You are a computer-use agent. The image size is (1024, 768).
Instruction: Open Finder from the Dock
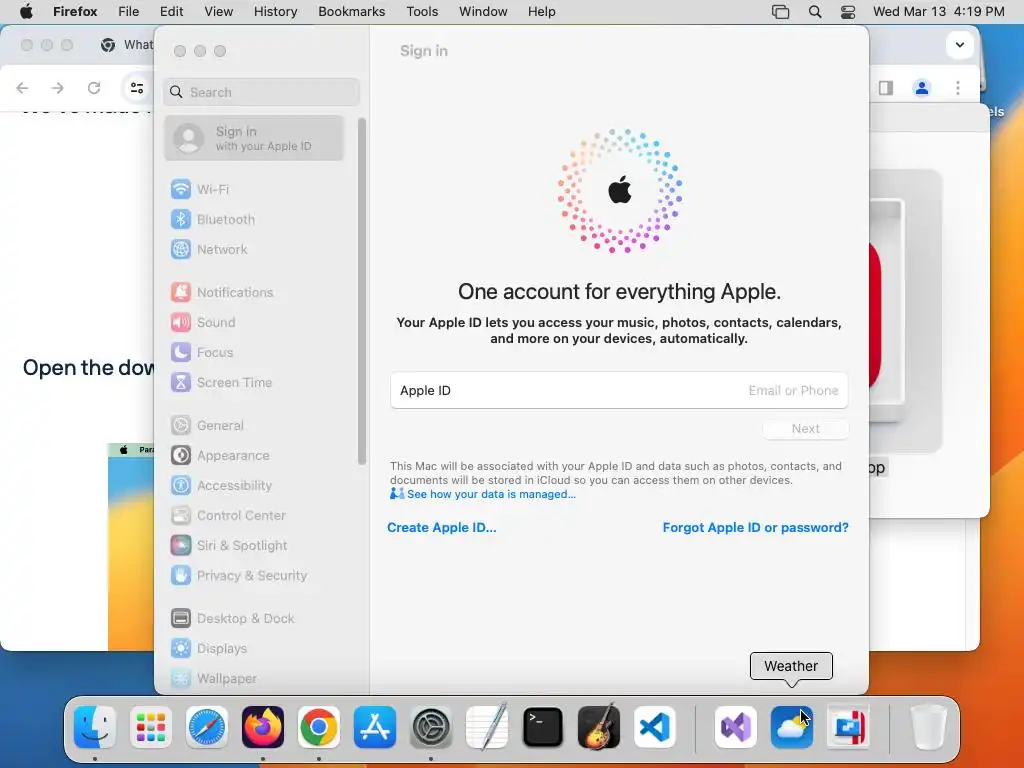(x=95, y=727)
